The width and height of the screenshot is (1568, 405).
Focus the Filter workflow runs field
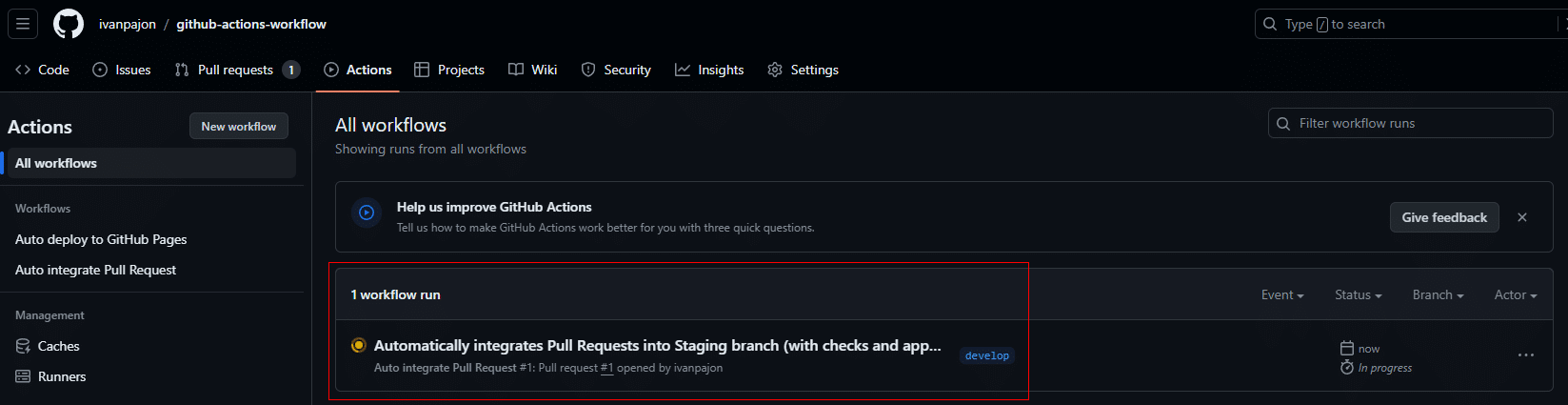point(1411,123)
